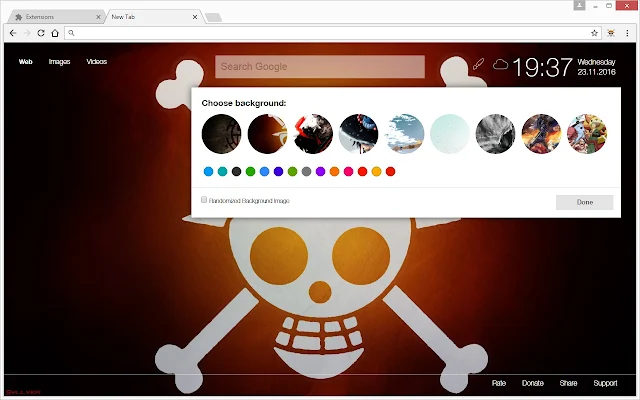Screen dimensions: 640x400
Task: Enable Randomized Background Image checkbox
Action: (x=204, y=200)
